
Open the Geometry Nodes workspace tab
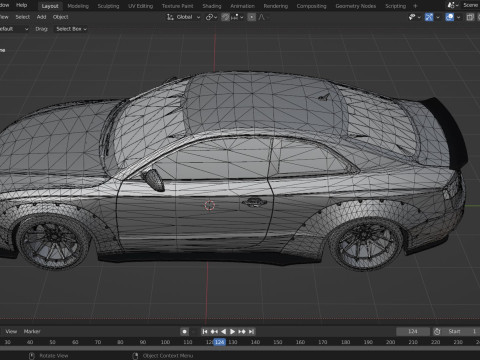click(356, 6)
